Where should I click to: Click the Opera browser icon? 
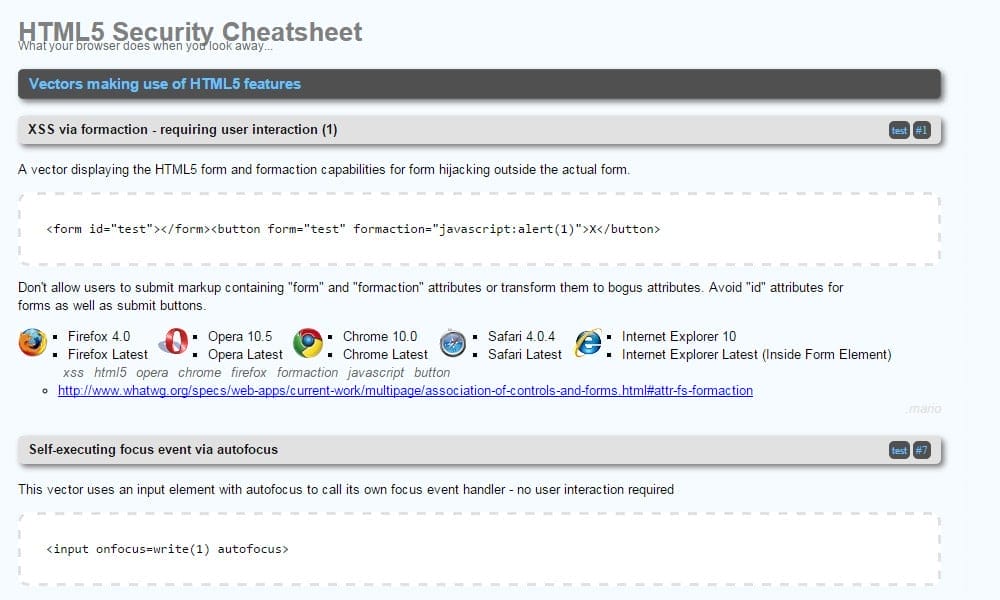pos(174,343)
